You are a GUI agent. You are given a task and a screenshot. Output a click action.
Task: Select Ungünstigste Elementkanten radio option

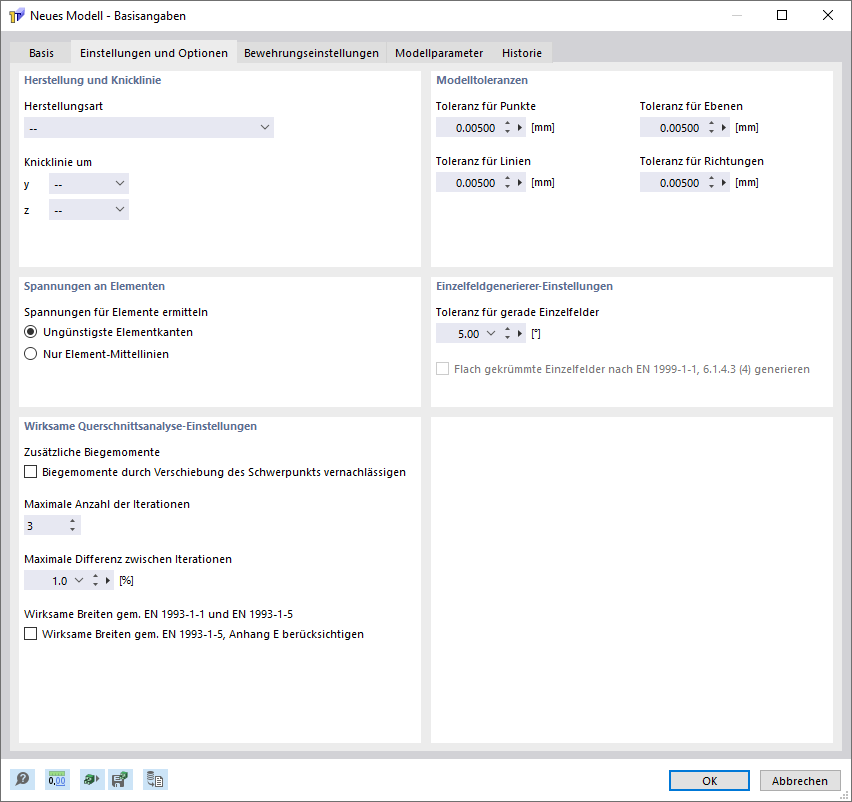coord(30,332)
